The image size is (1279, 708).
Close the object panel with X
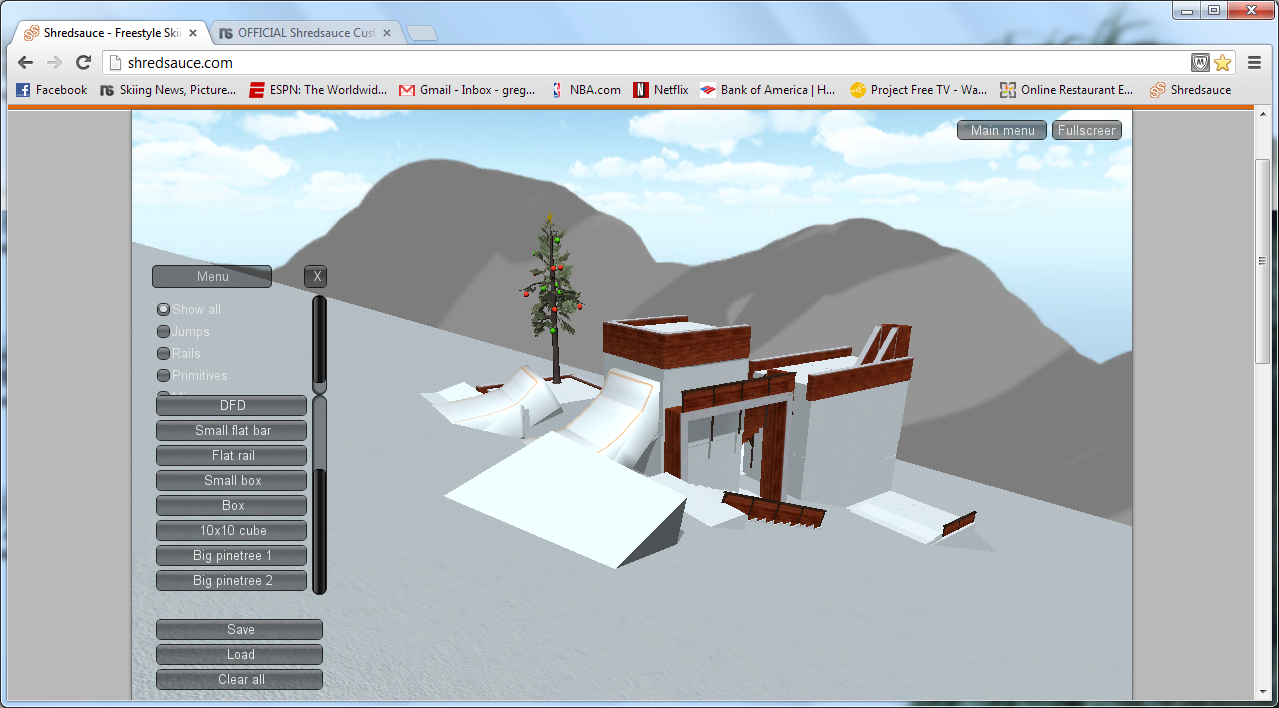[x=316, y=277]
